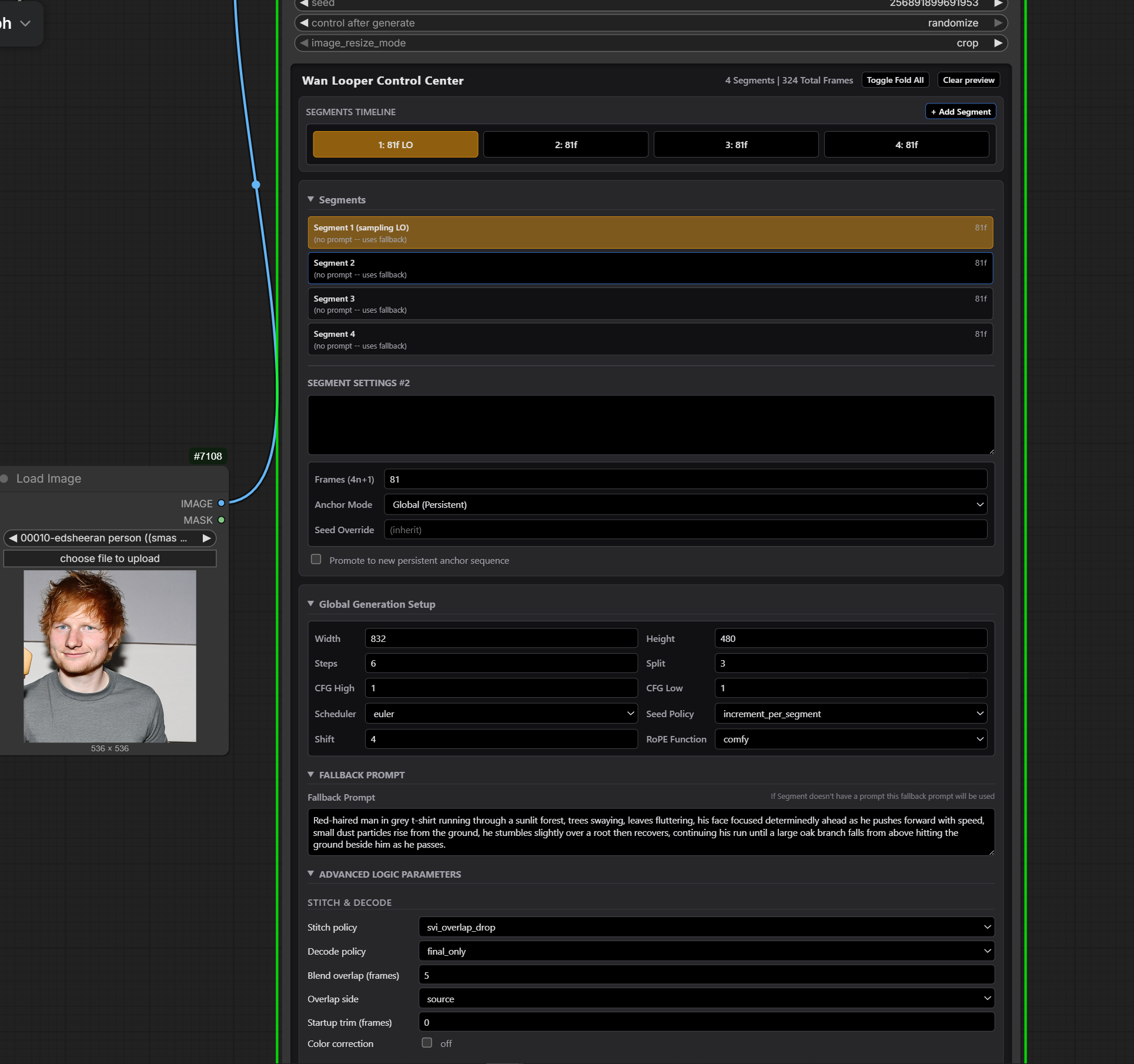The image size is (1134, 1064).
Task: Click 4 Segments | 324 Total Frames text
Action: coord(789,81)
